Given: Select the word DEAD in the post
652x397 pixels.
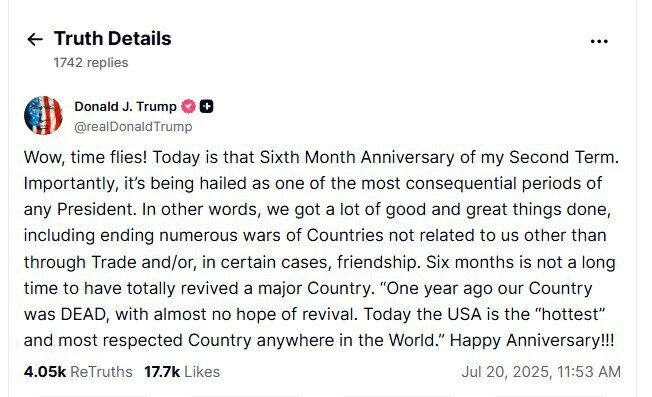Looking at the screenshot, I should click(x=84, y=314).
